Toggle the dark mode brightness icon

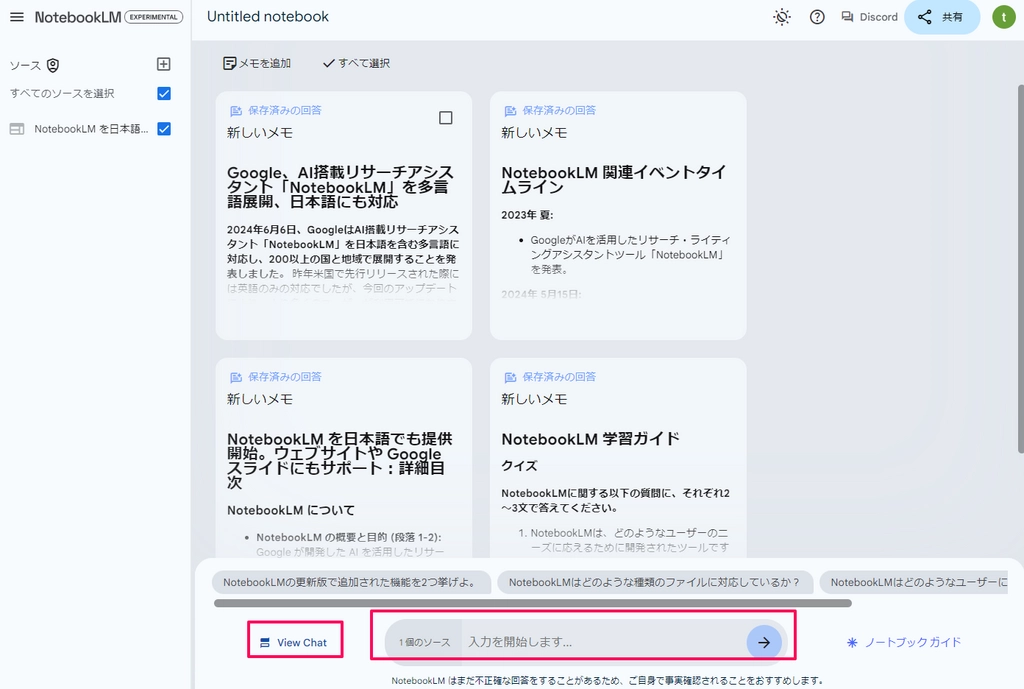782,17
